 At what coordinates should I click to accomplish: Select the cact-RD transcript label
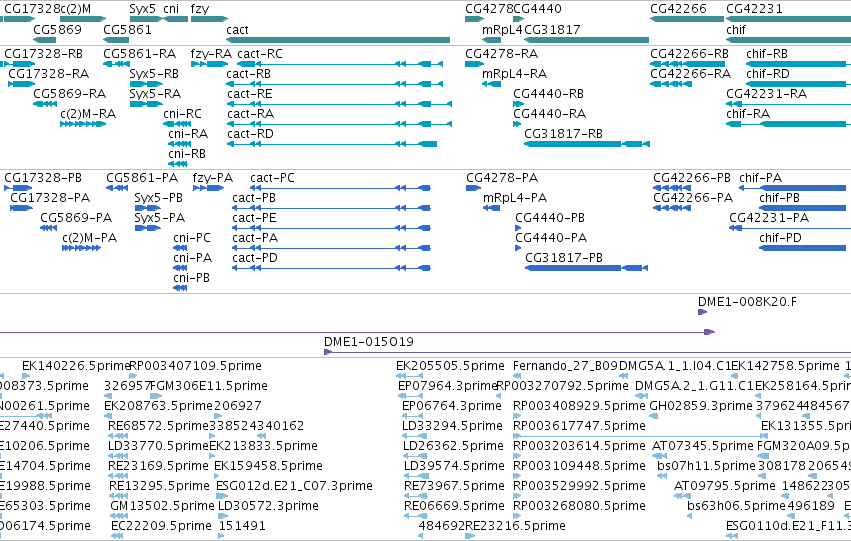point(250,134)
